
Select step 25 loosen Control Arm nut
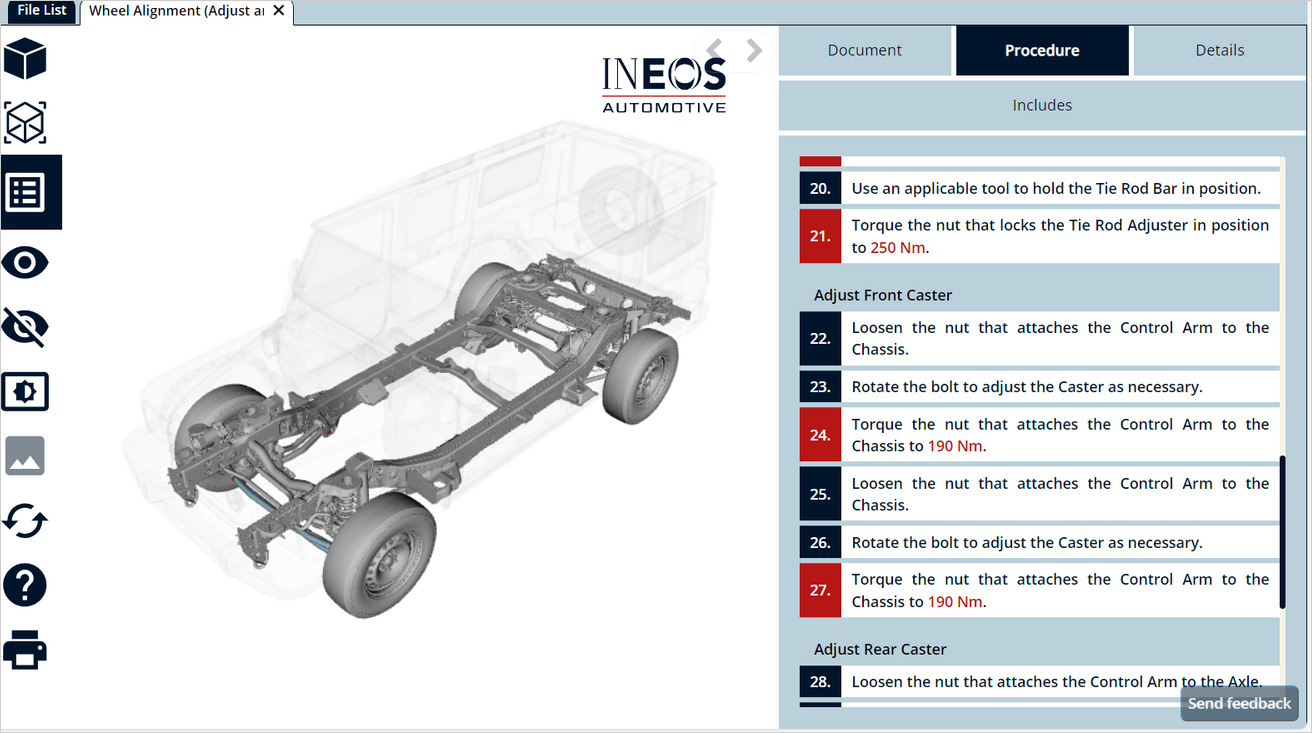(x=1040, y=494)
